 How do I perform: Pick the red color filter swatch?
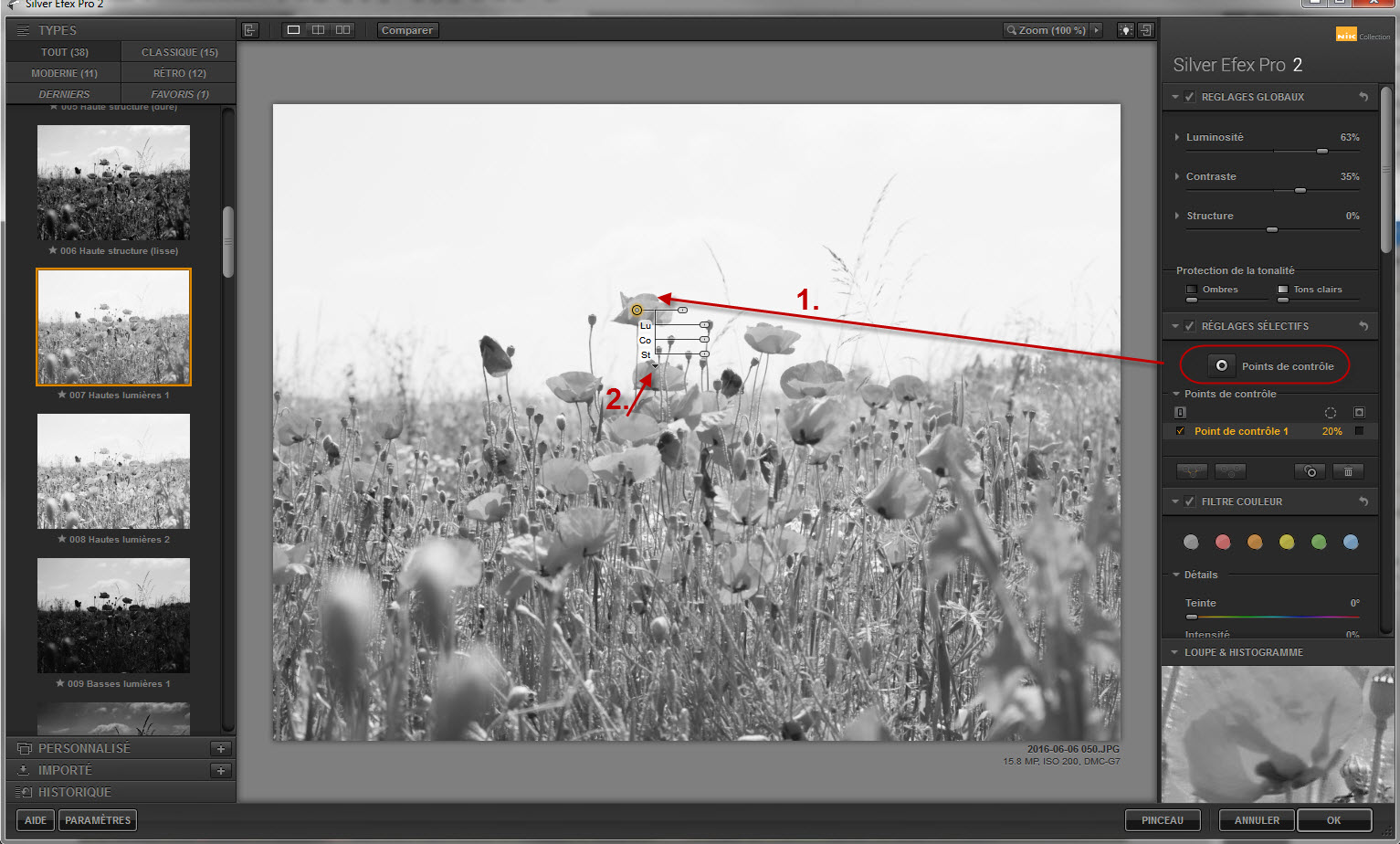pyautogui.click(x=1223, y=543)
